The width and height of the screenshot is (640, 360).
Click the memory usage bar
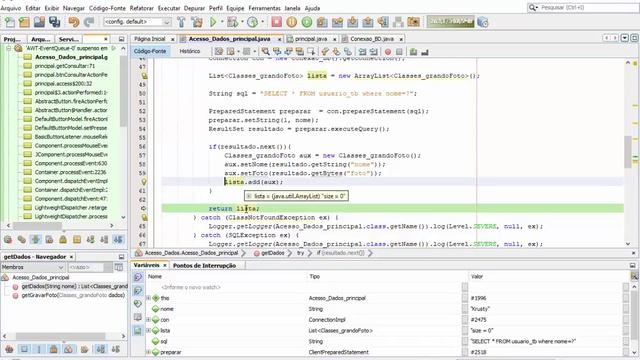coord(450,22)
